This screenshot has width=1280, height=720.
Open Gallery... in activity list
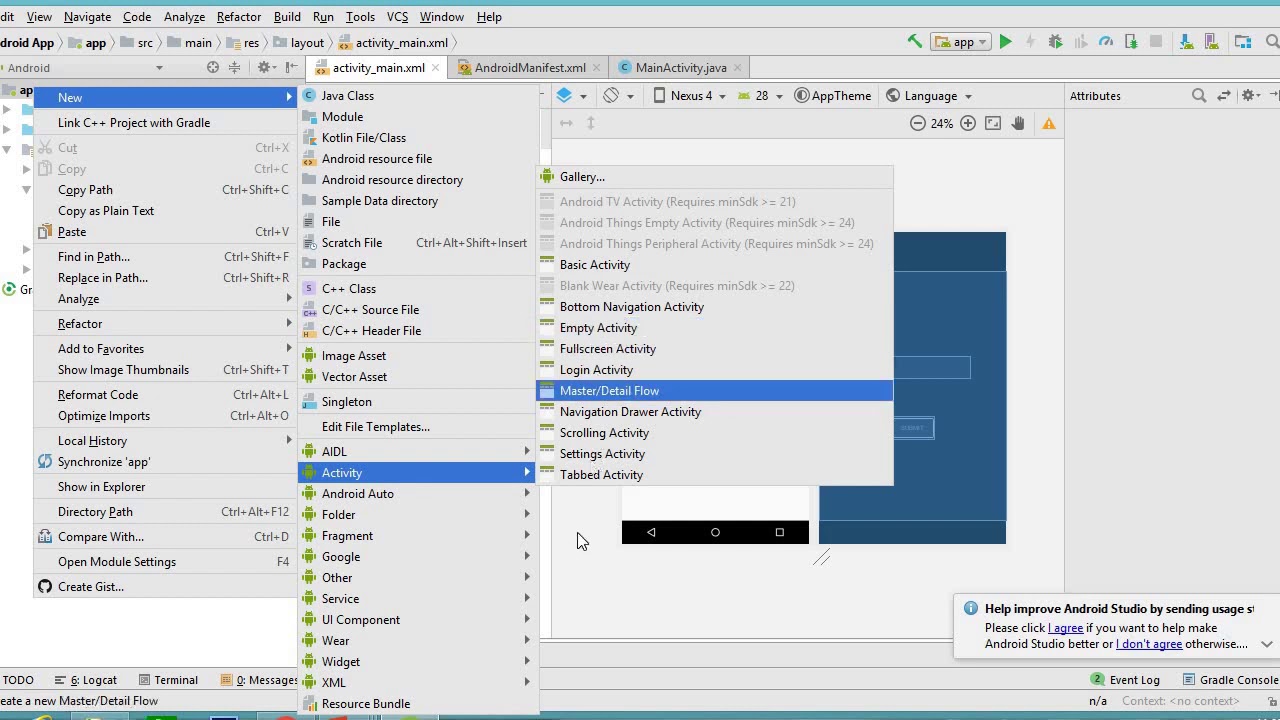point(715,177)
